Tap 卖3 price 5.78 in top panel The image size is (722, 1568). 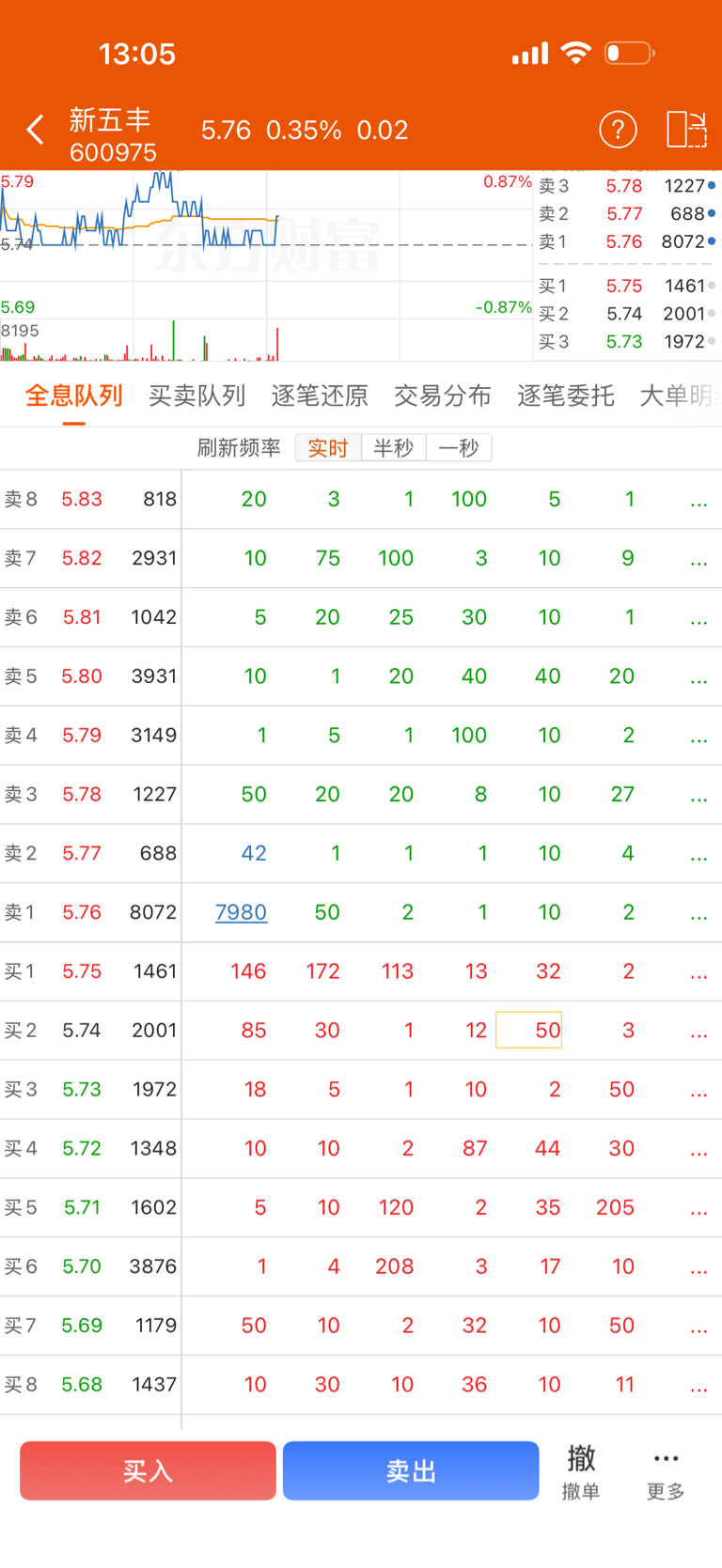(x=624, y=186)
